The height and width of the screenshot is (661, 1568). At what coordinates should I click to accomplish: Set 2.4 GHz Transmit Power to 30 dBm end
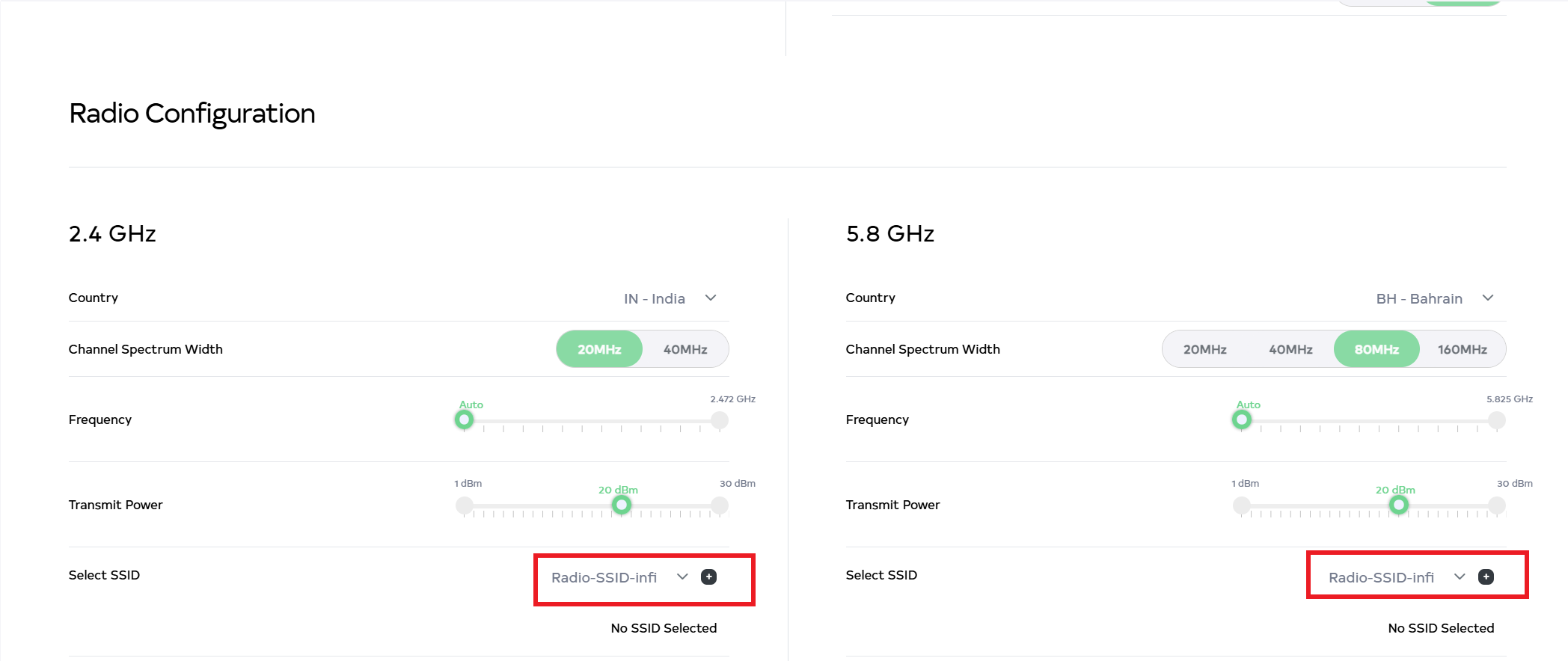point(720,505)
